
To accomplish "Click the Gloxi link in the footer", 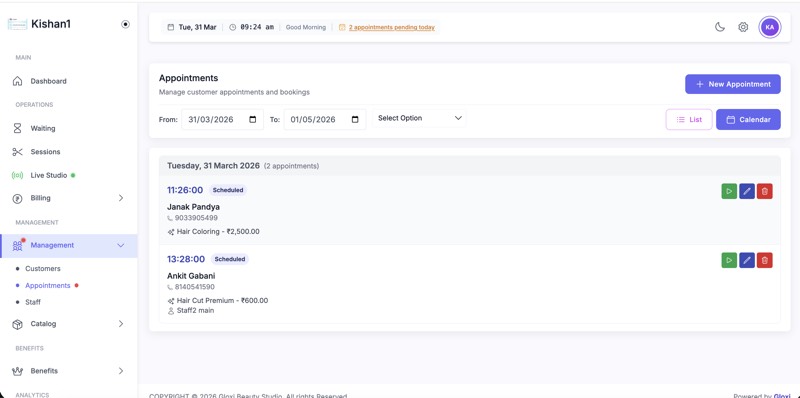I will pyautogui.click(x=782, y=396).
